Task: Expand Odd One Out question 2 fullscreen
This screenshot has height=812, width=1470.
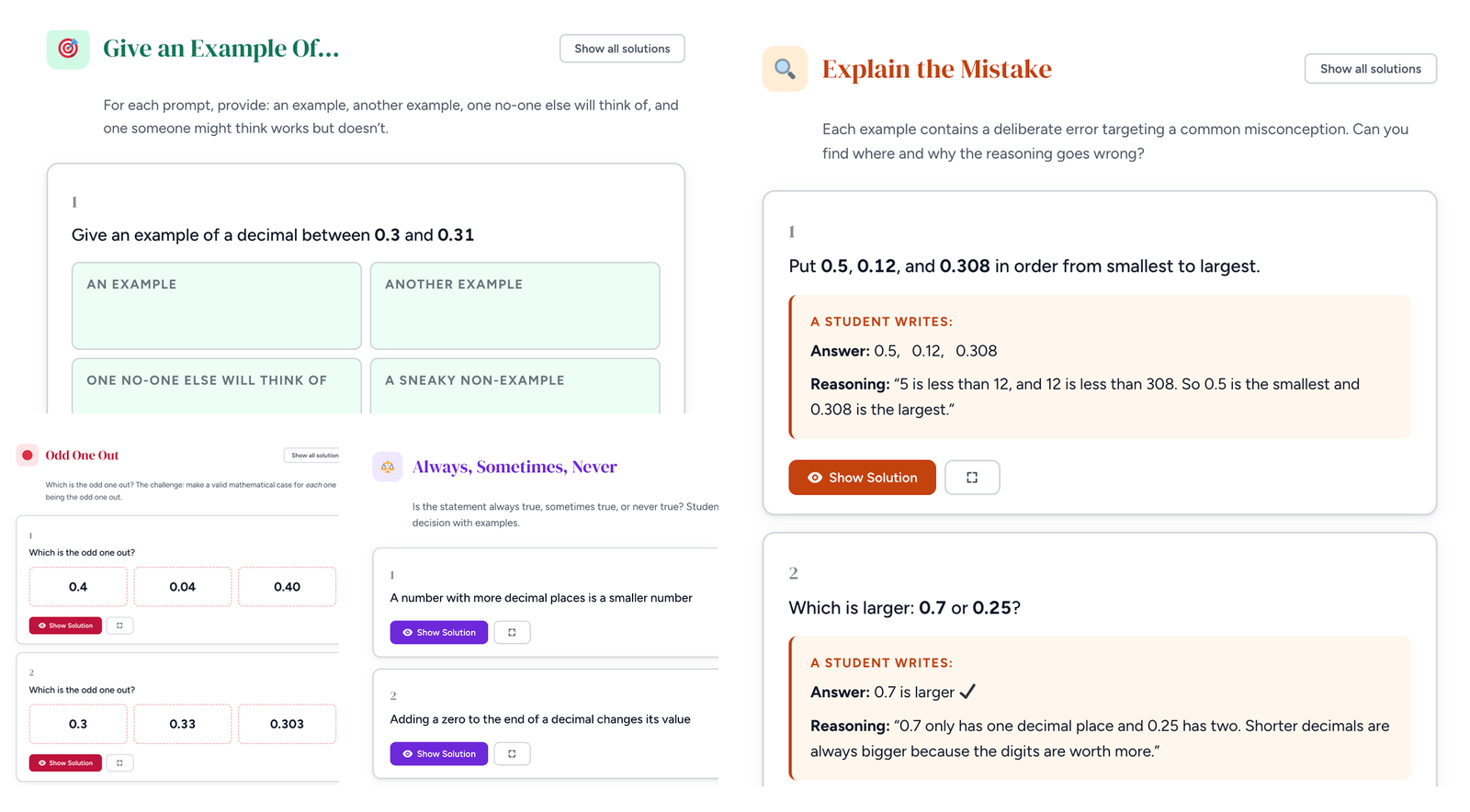Action: point(119,763)
